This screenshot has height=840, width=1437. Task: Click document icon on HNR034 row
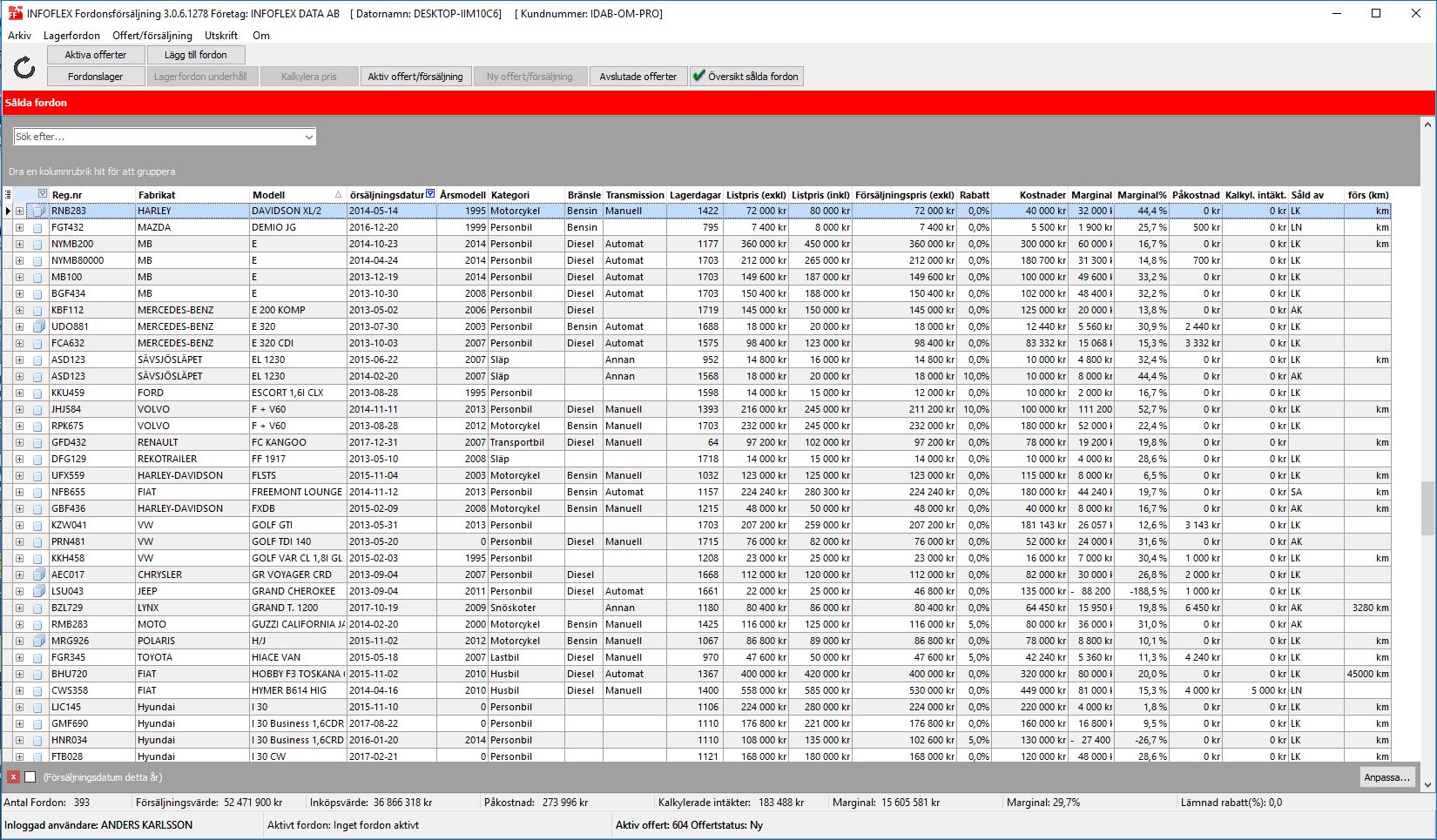[37, 740]
